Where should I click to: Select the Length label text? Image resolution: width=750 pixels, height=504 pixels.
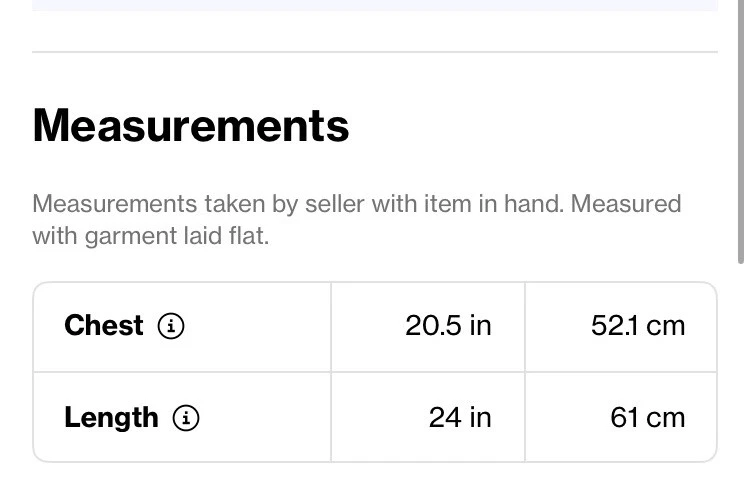(111, 418)
